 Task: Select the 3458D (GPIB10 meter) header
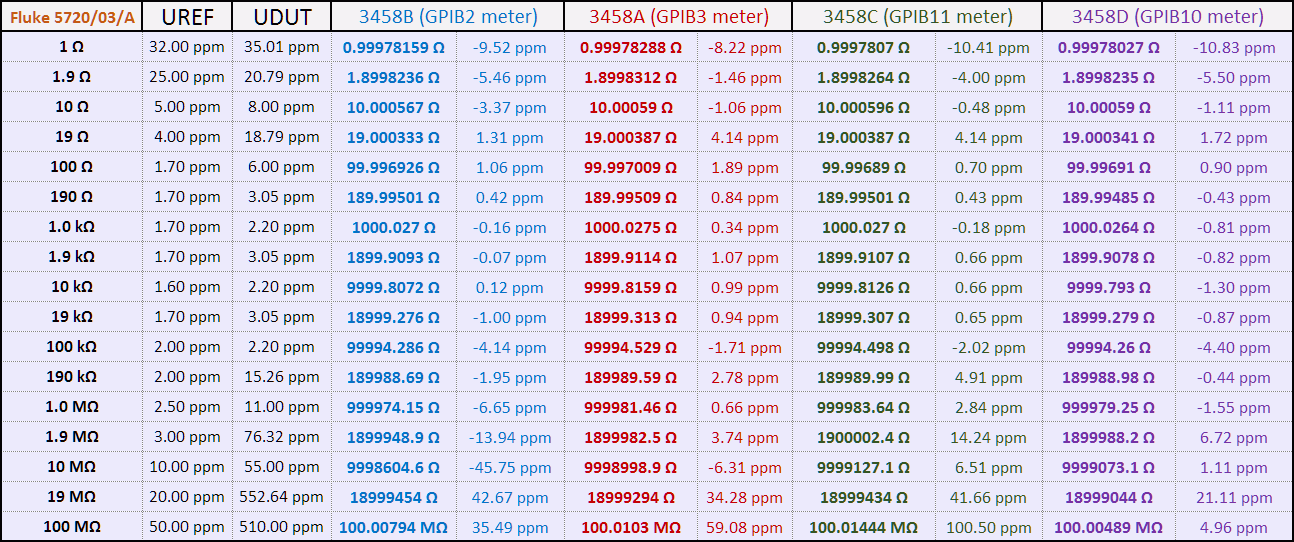[x=1167, y=16]
